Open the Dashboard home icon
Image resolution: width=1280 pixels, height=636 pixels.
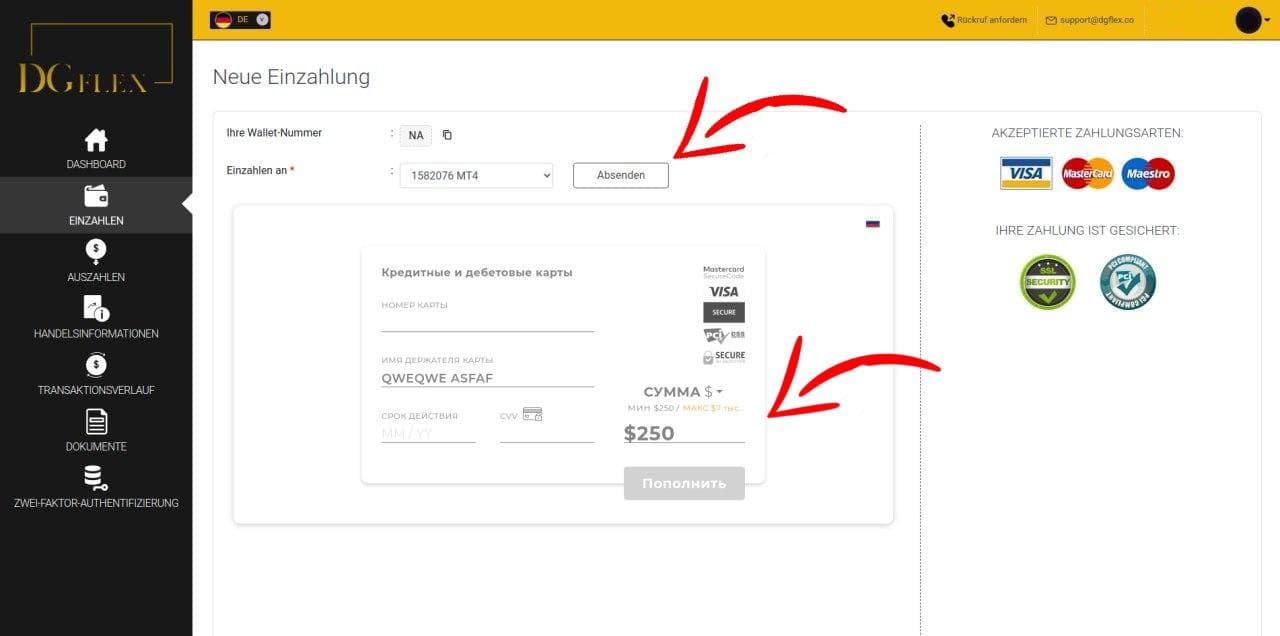(x=96, y=140)
